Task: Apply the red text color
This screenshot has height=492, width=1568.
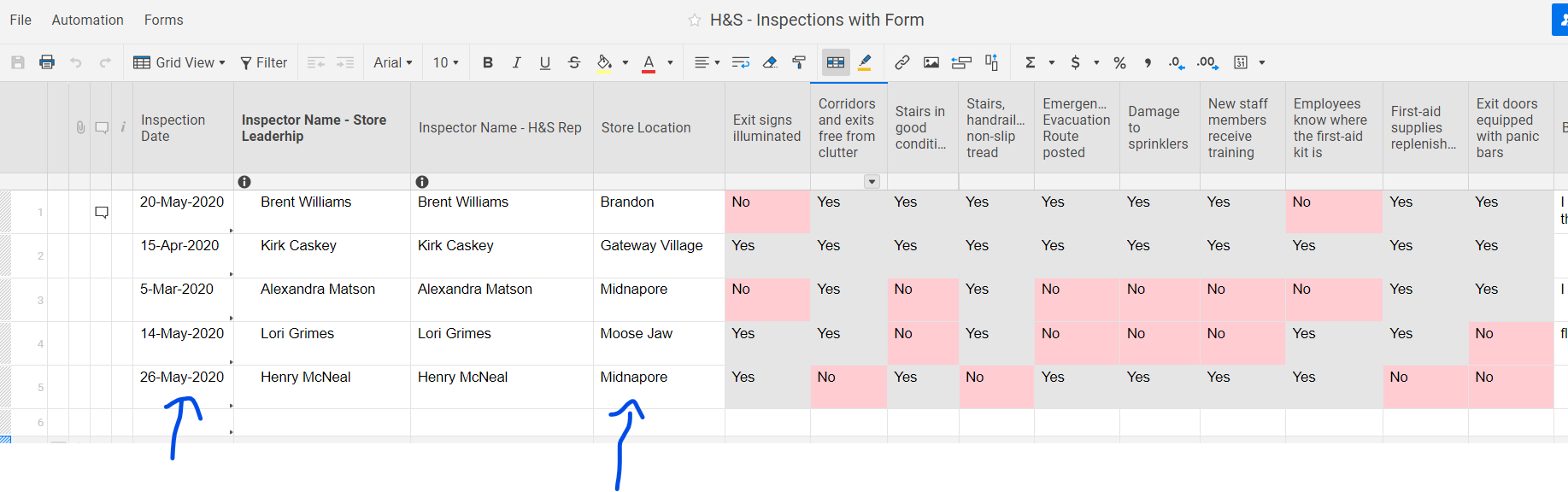Action: pyautogui.click(x=649, y=62)
